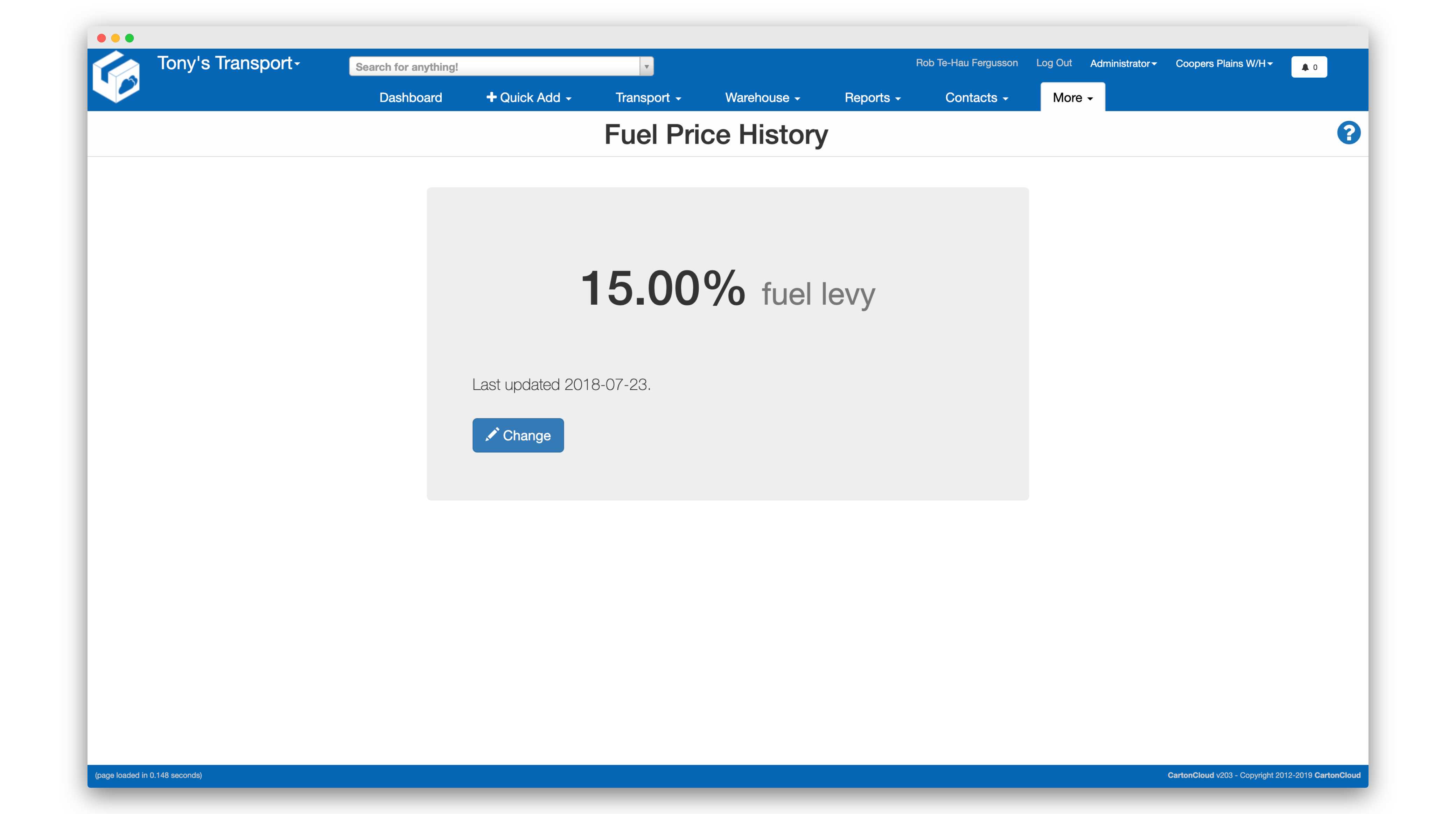
Task: Go to the Dashboard
Action: (410, 97)
